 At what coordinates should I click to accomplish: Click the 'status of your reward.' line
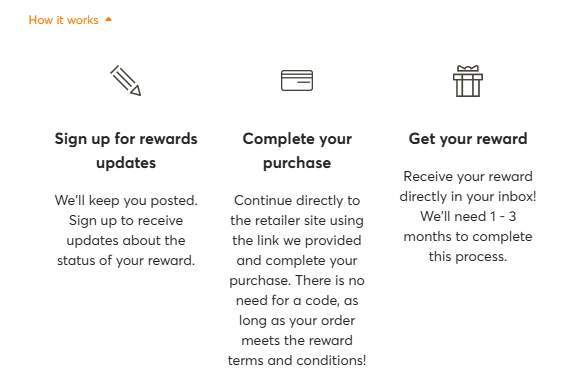(126, 260)
